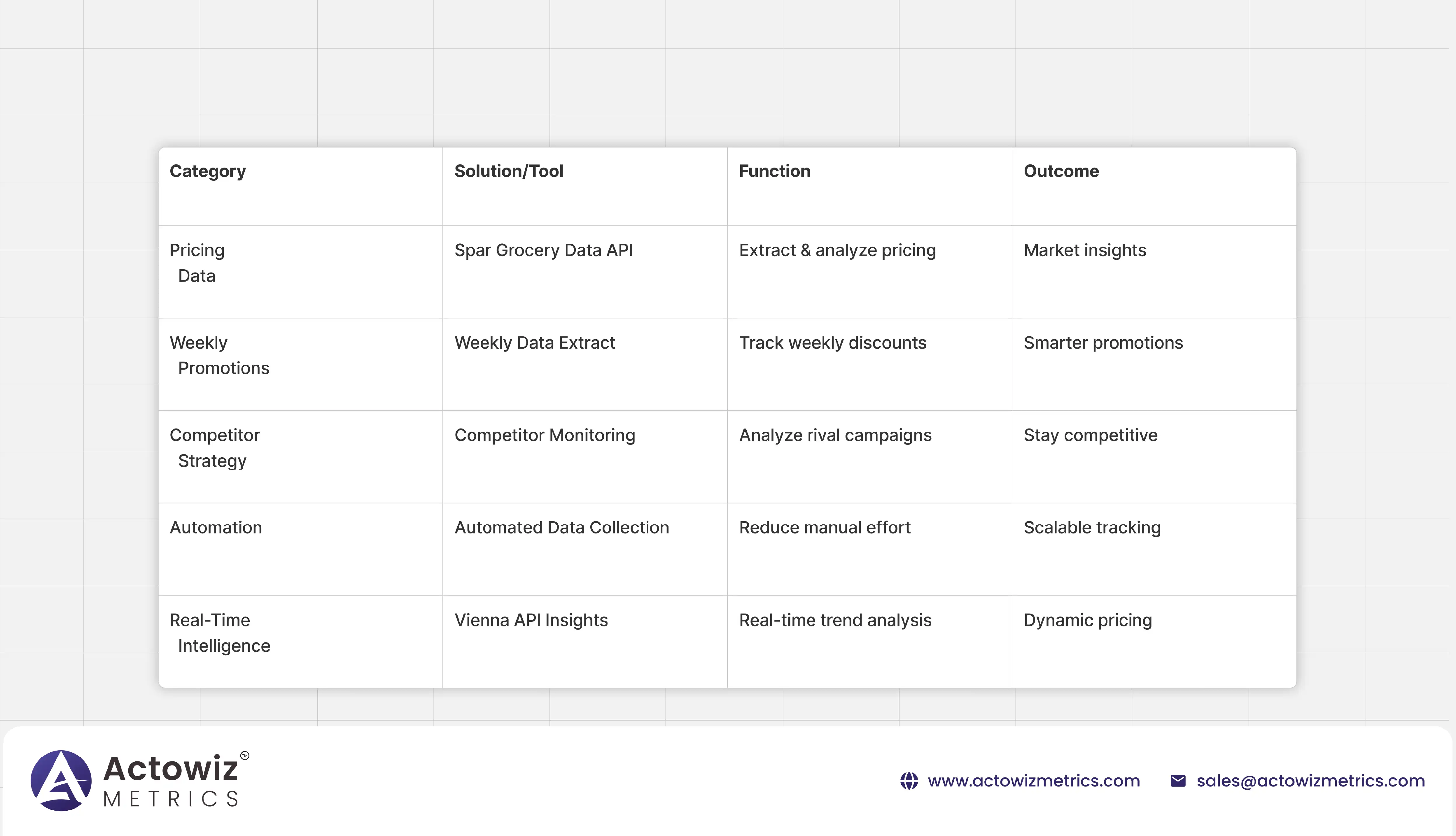Select the Solution/Tool column header
The height and width of the screenshot is (836, 1456).
click(508, 171)
